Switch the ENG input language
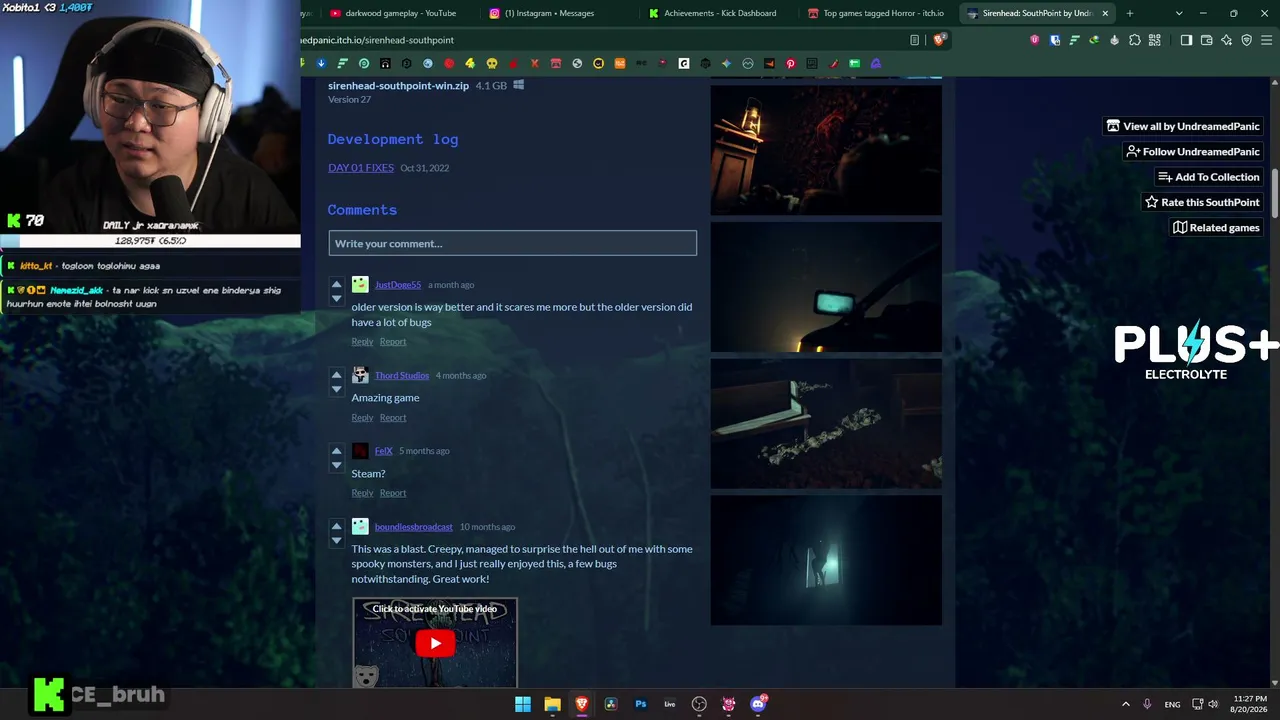 tap(1172, 704)
